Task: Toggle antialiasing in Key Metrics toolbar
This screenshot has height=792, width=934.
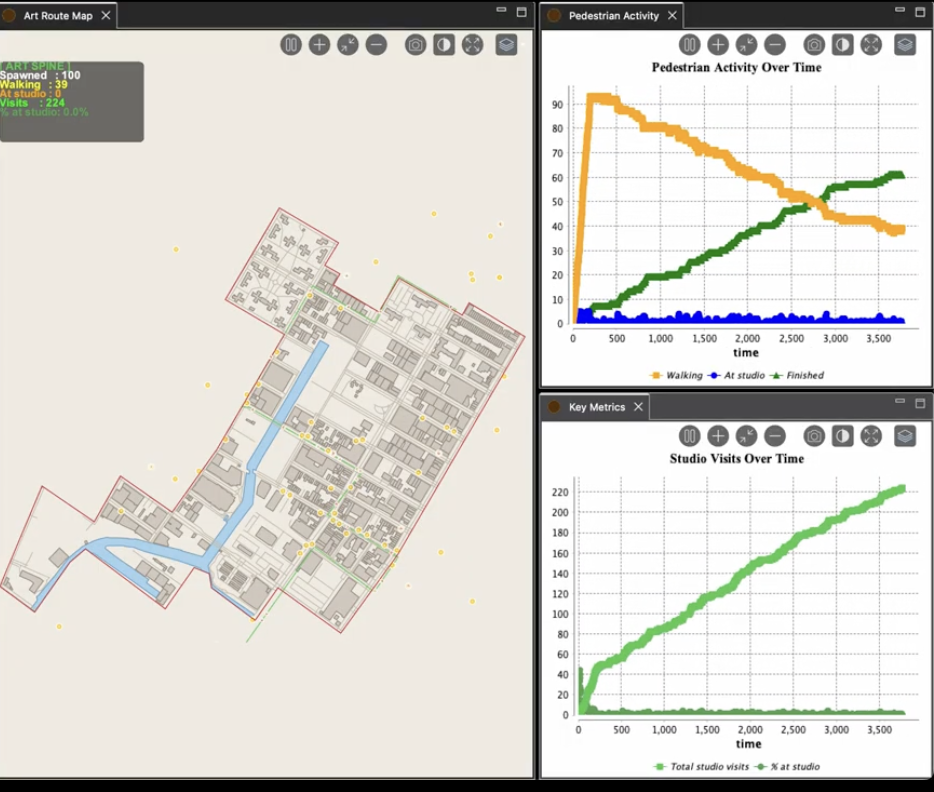Action: coord(843,436)
